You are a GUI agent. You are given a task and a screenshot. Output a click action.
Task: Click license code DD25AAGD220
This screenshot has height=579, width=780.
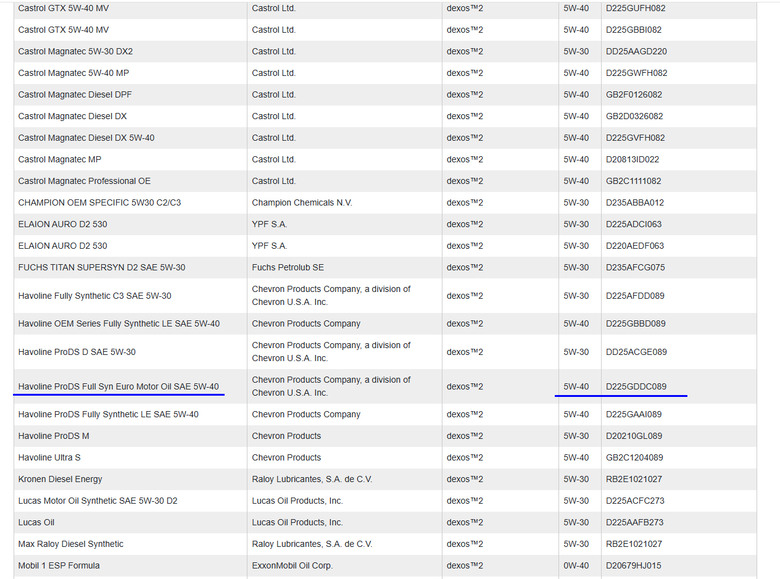[x=636, y=51]
